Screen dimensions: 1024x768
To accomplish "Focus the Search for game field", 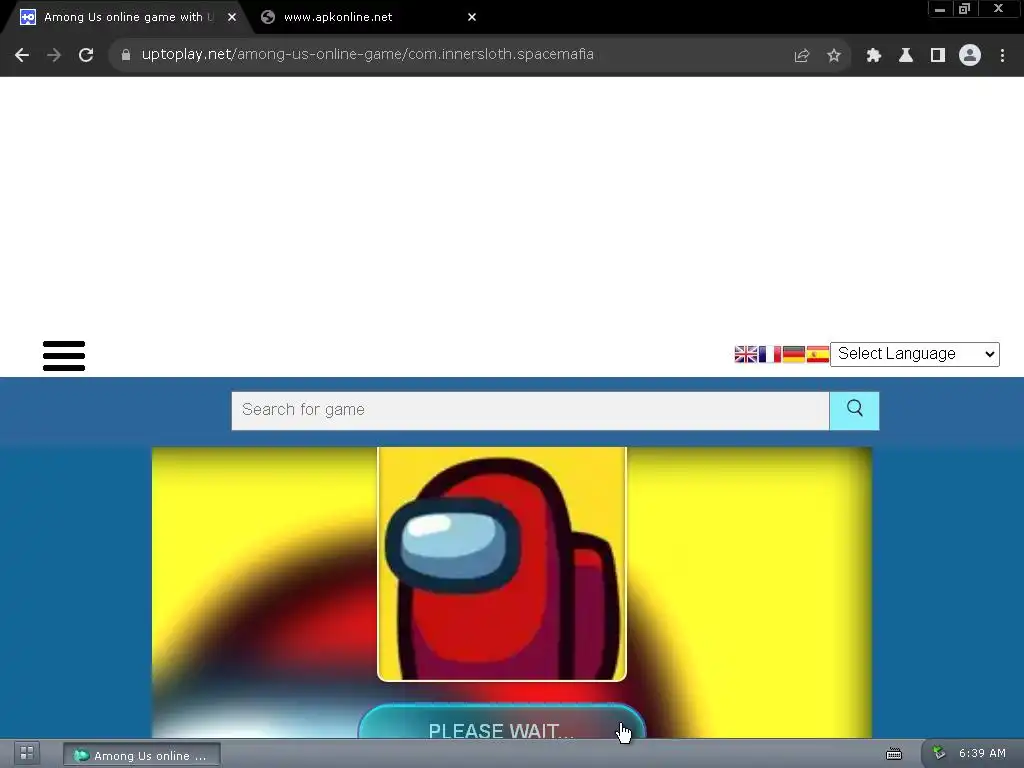I will (530, 411).
